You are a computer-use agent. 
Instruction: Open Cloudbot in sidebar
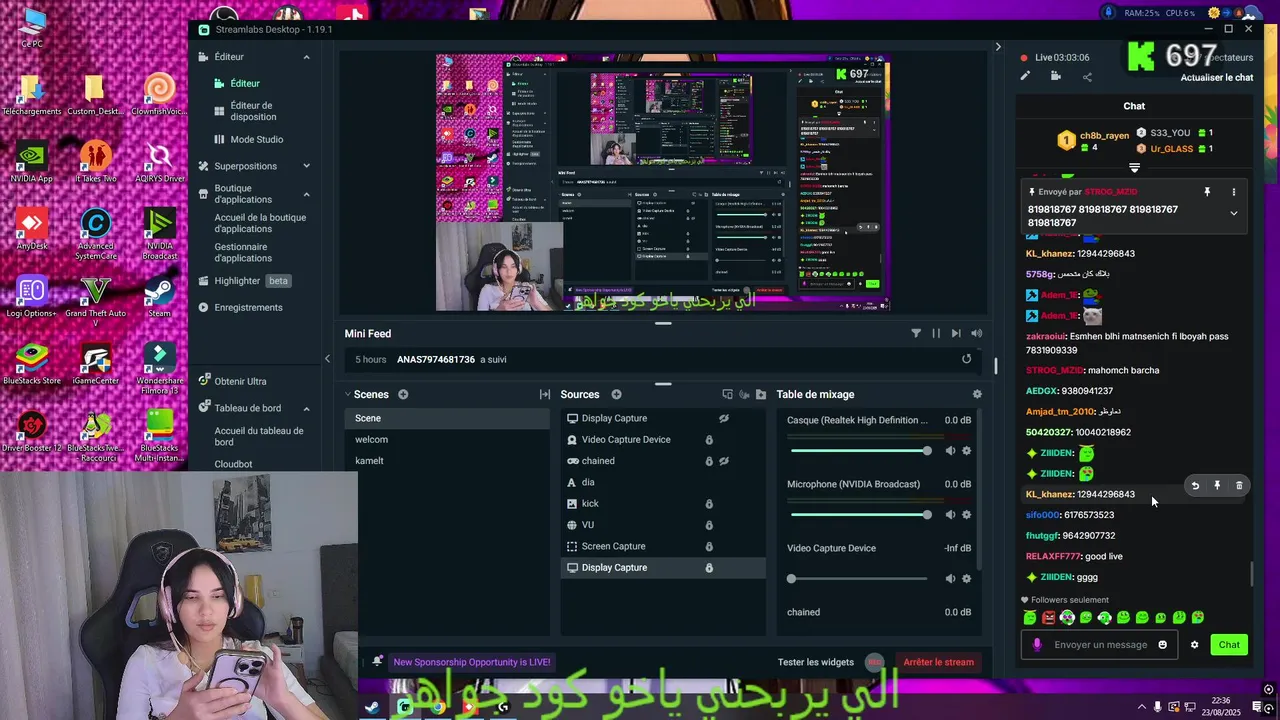point(233,464)
